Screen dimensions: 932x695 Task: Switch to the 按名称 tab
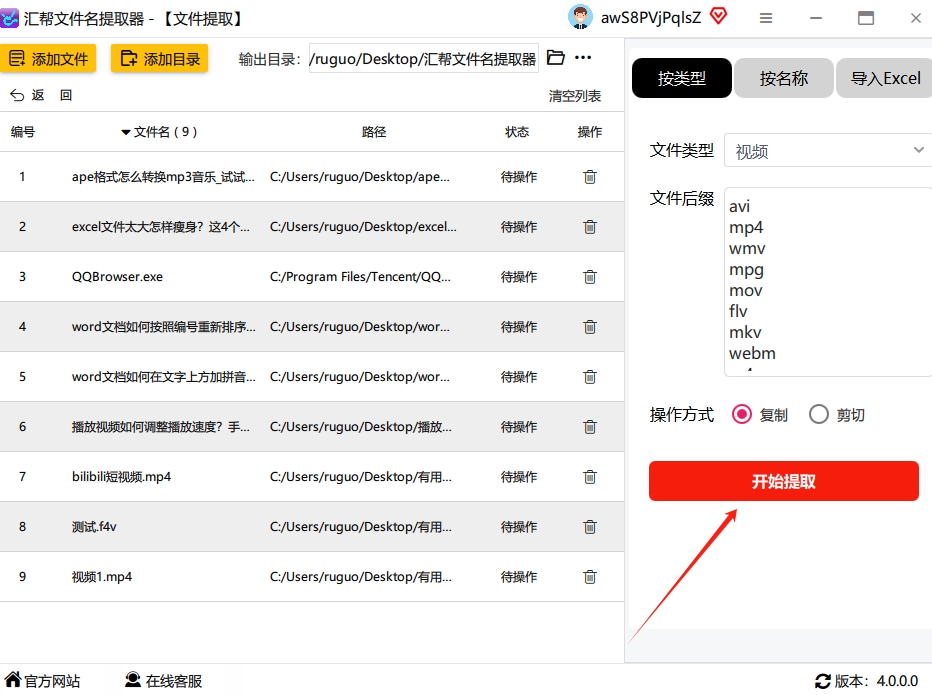click(x=783, y=78)
